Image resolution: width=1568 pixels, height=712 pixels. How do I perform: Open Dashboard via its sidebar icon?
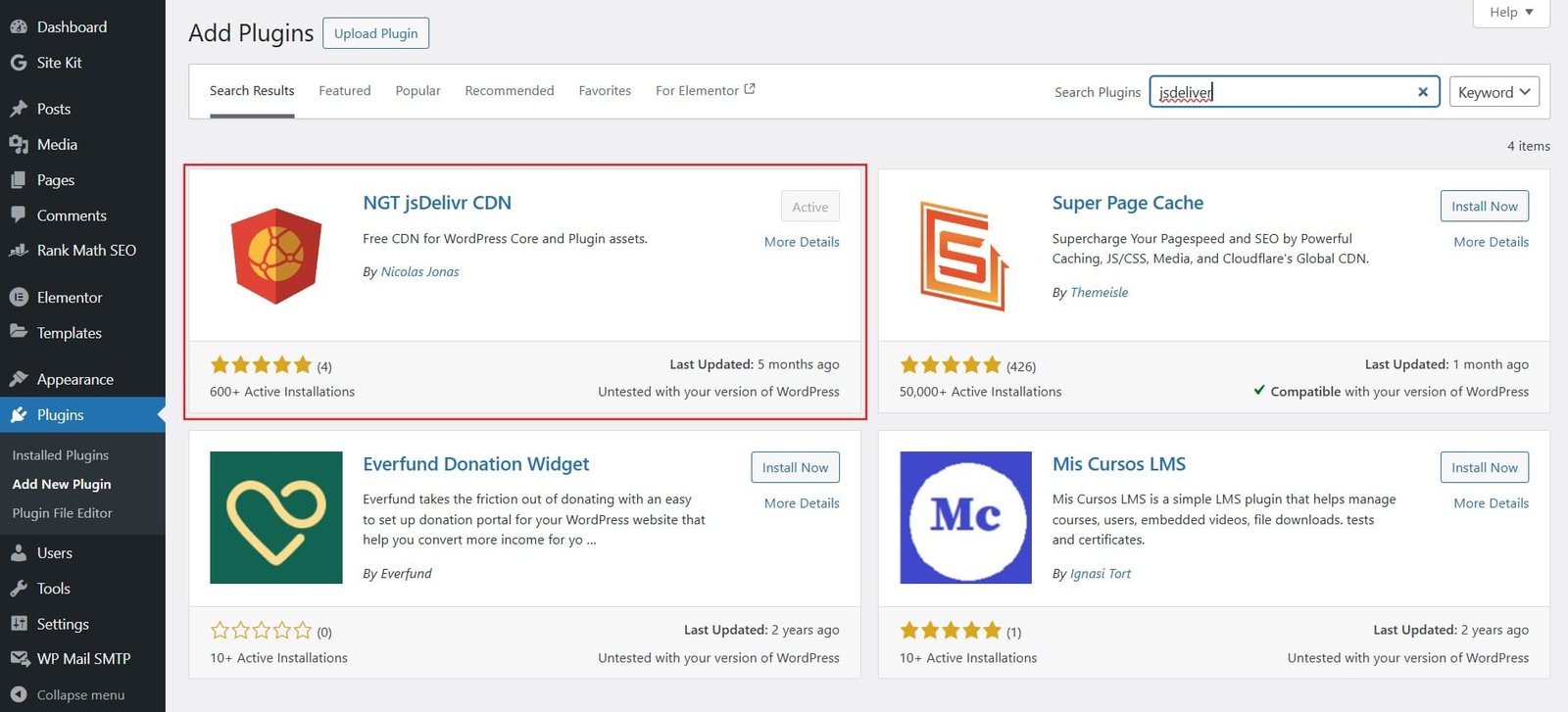pyautogui.click(x=18, y=27)
